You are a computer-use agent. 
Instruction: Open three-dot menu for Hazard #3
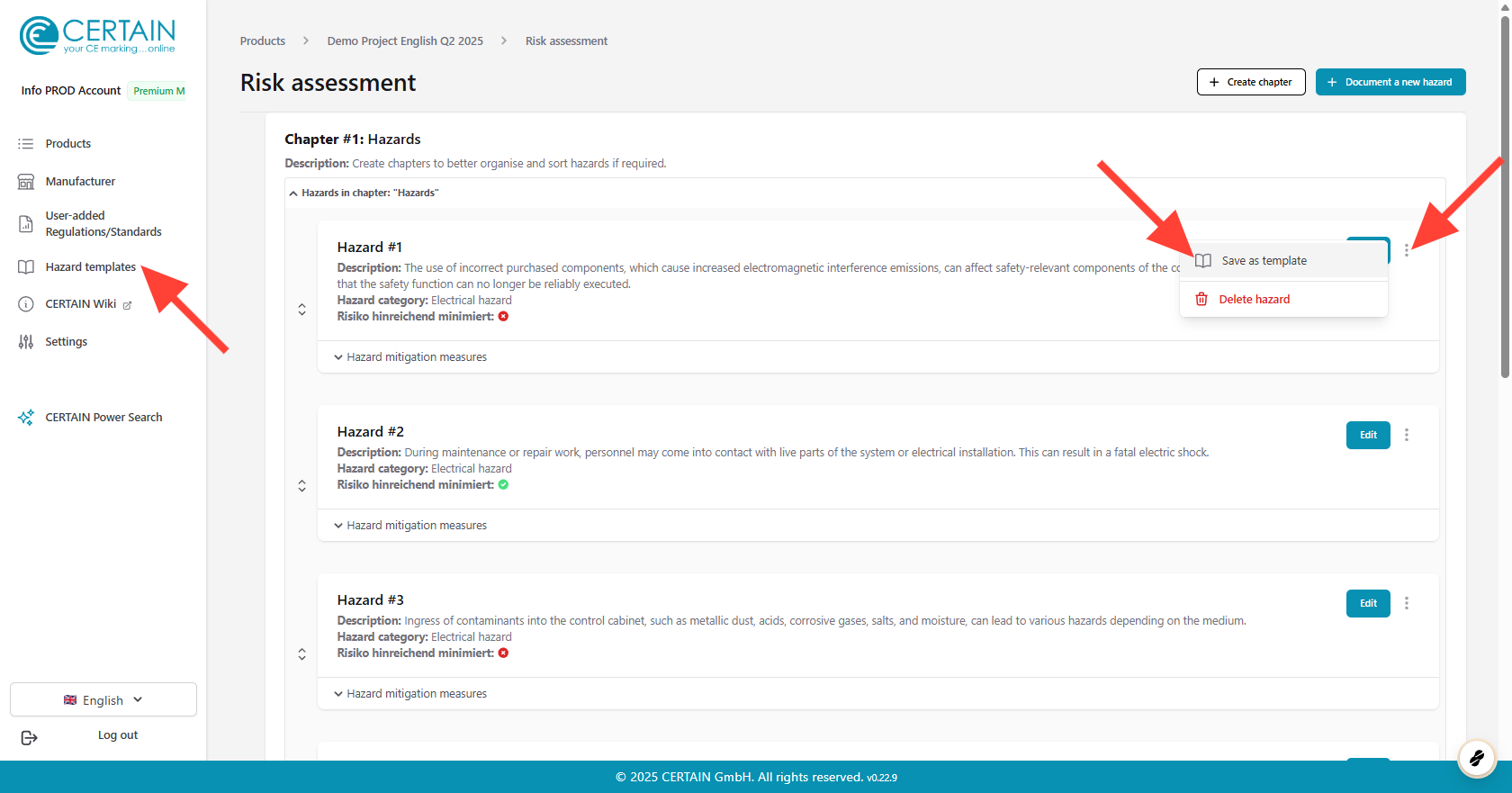pos(1407,603)
